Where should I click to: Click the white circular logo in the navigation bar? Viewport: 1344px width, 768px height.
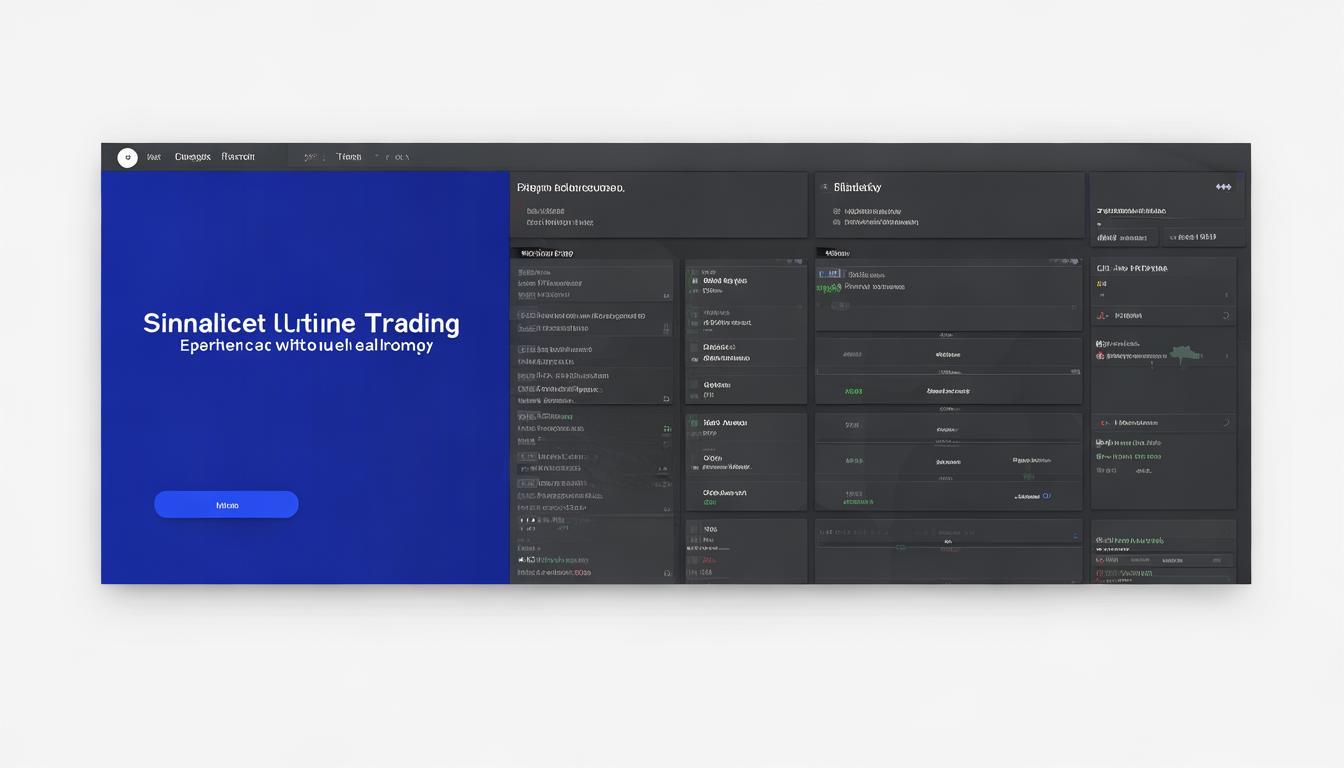pos(127,157)
